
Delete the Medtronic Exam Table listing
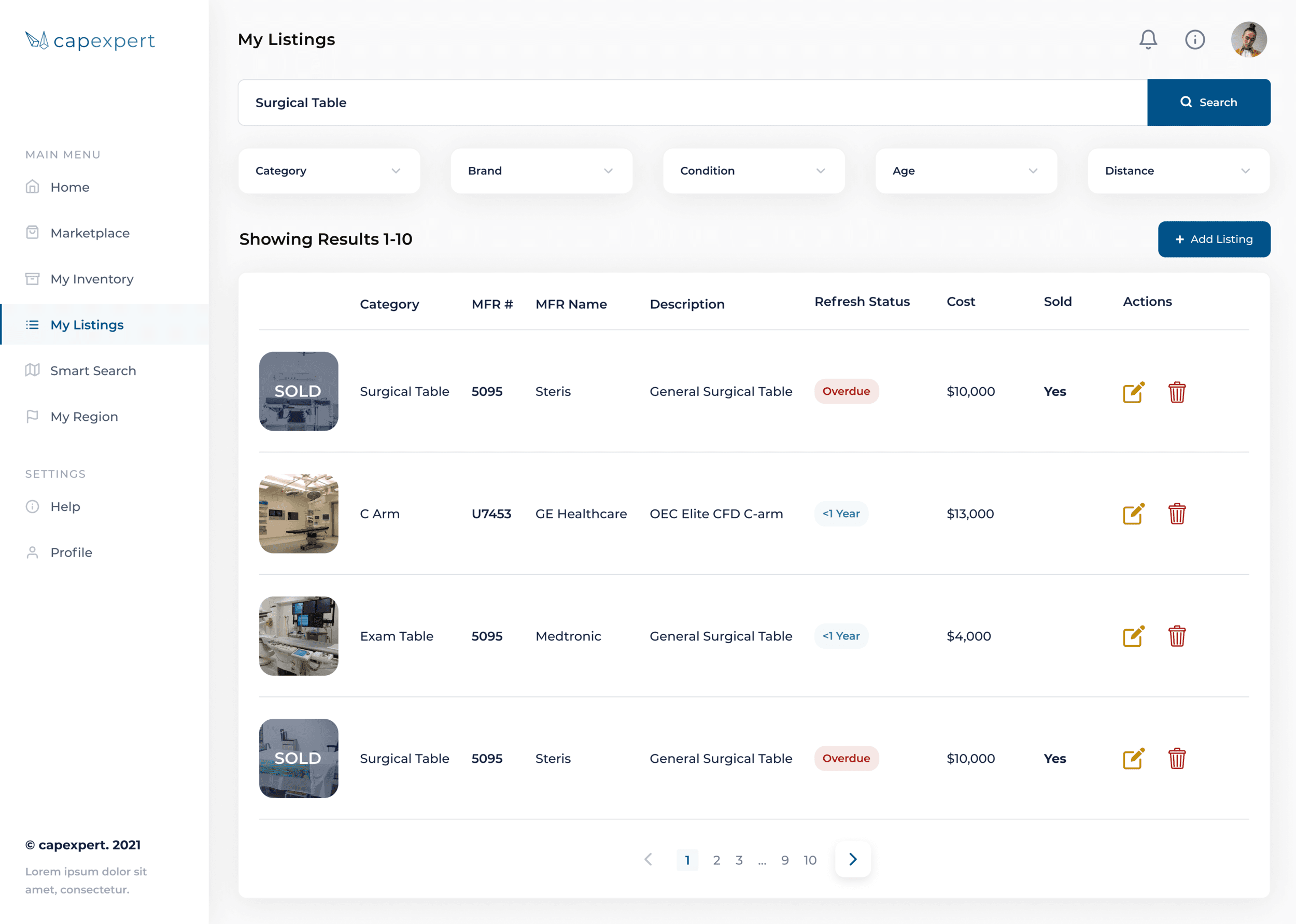[x=1176, y=636]
